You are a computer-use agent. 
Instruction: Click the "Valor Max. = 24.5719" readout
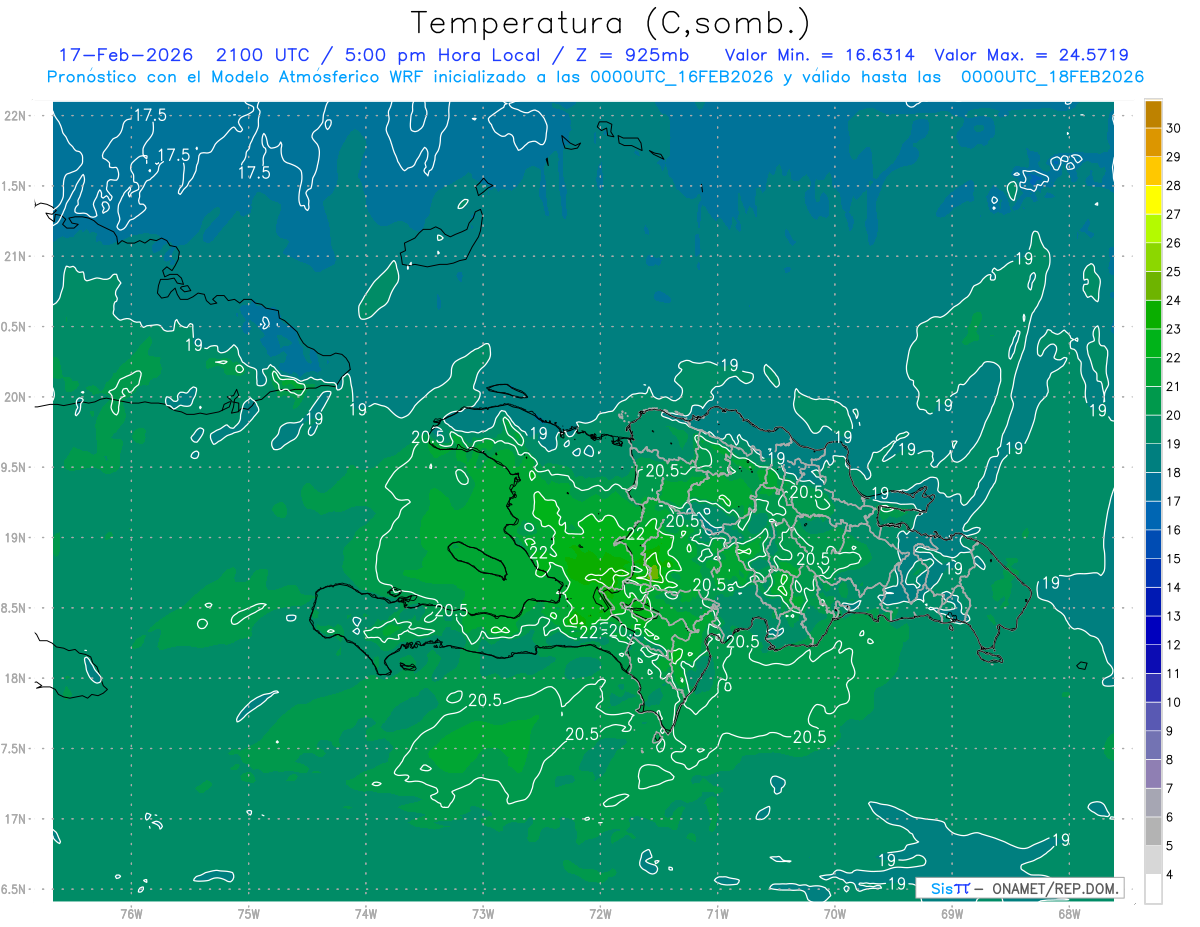(1031, 55)
